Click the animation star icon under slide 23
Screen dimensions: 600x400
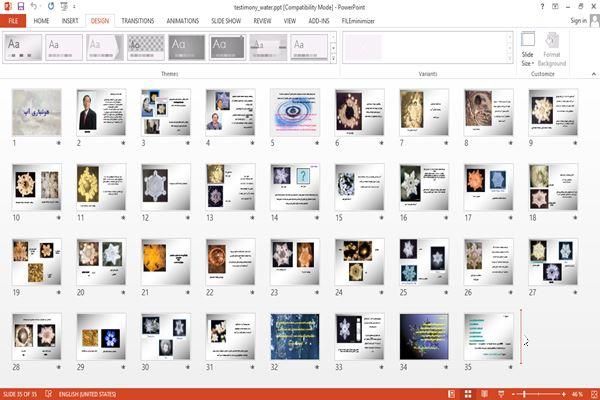tap(317, 292)
